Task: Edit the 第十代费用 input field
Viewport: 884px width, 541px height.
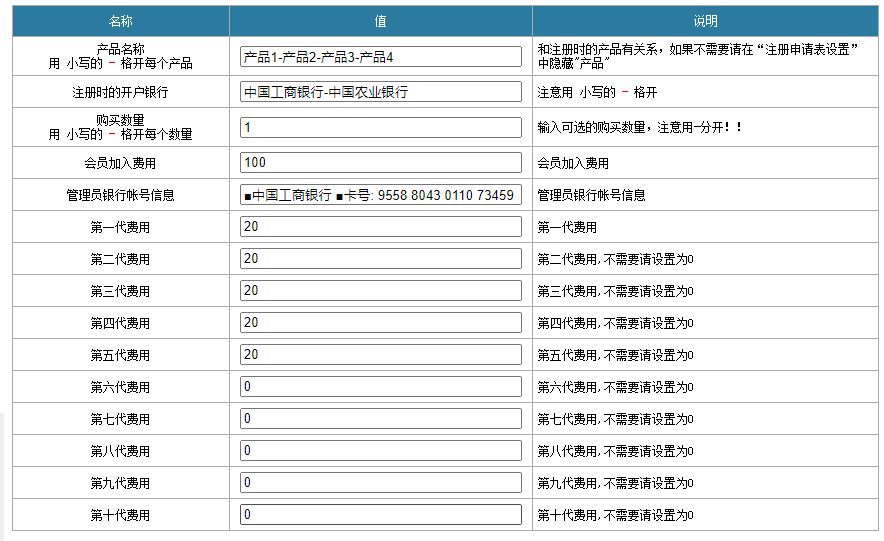Action: (x=381, y=515)
